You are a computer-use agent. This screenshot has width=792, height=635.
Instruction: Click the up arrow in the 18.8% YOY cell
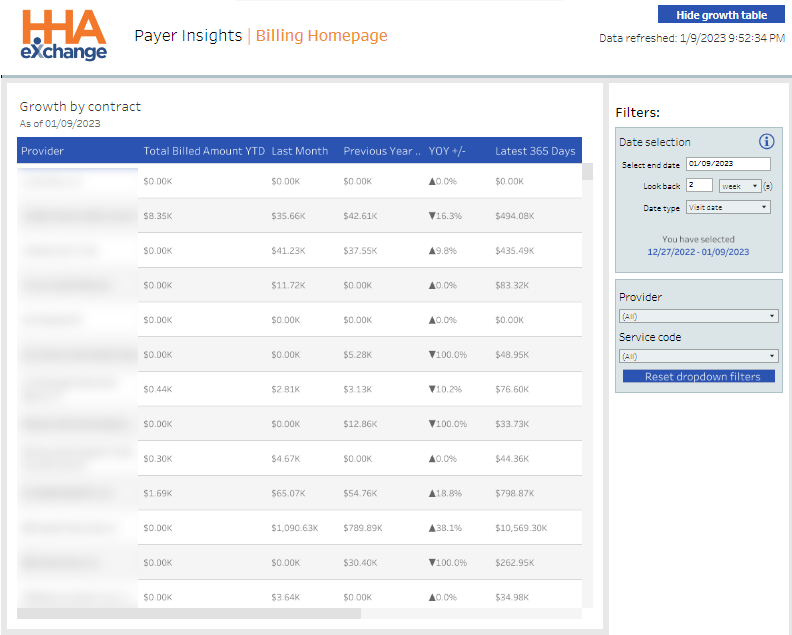[x=432, y=494]
